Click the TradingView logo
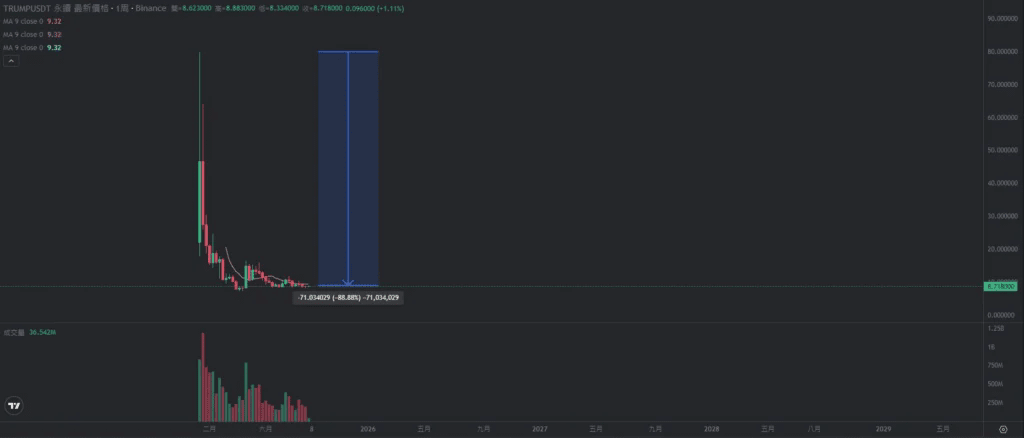Viewport: 1024px width, 438px height. 14,405
